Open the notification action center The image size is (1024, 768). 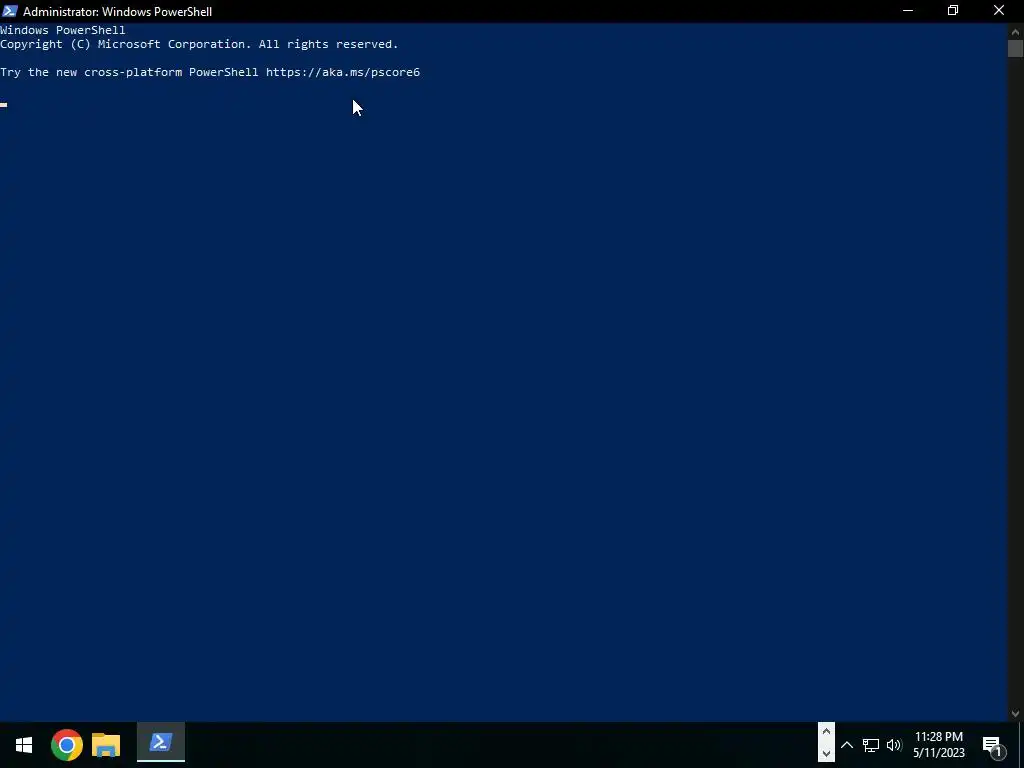pos(993,745)
